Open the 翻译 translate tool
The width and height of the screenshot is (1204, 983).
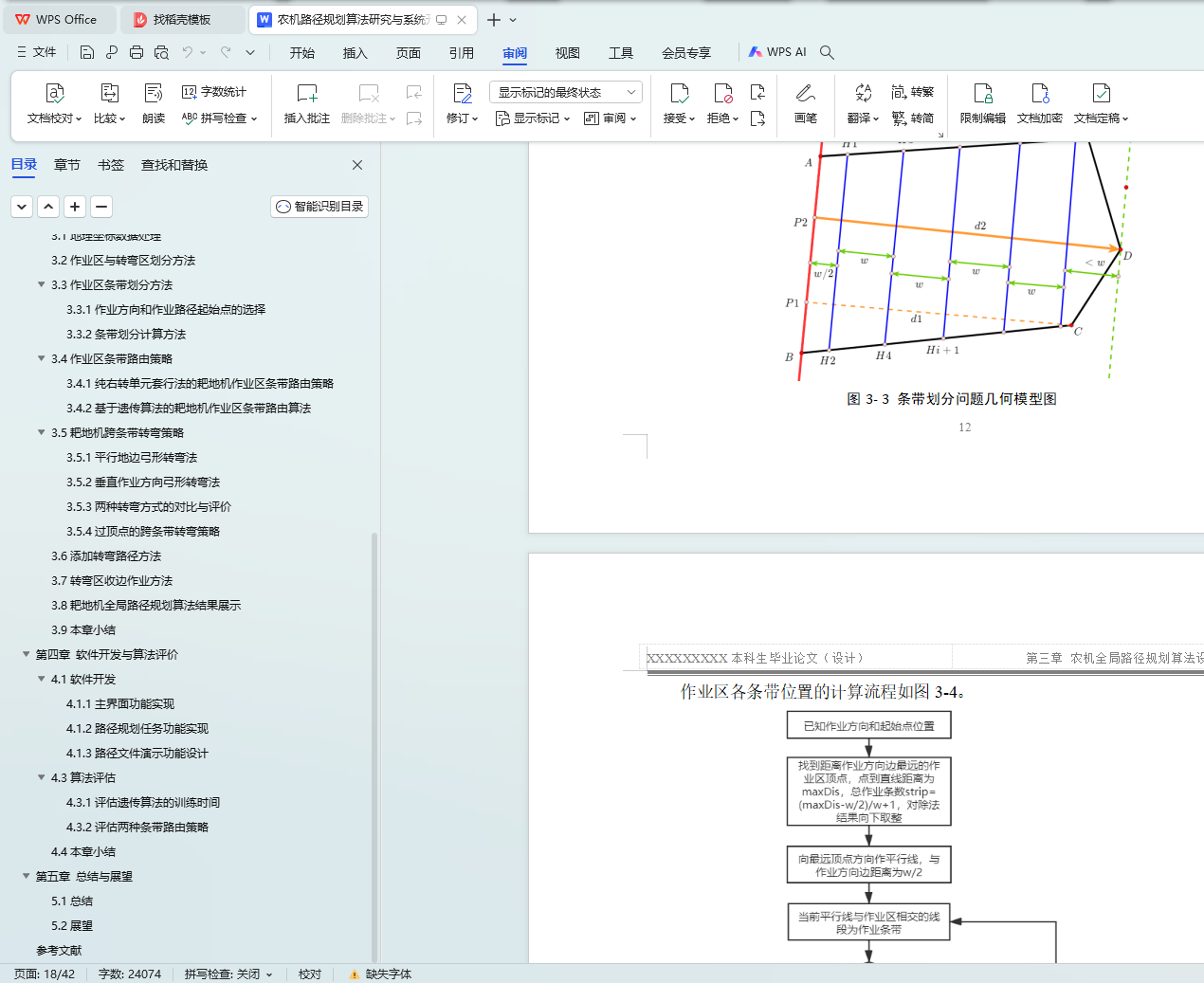[863, 104]
